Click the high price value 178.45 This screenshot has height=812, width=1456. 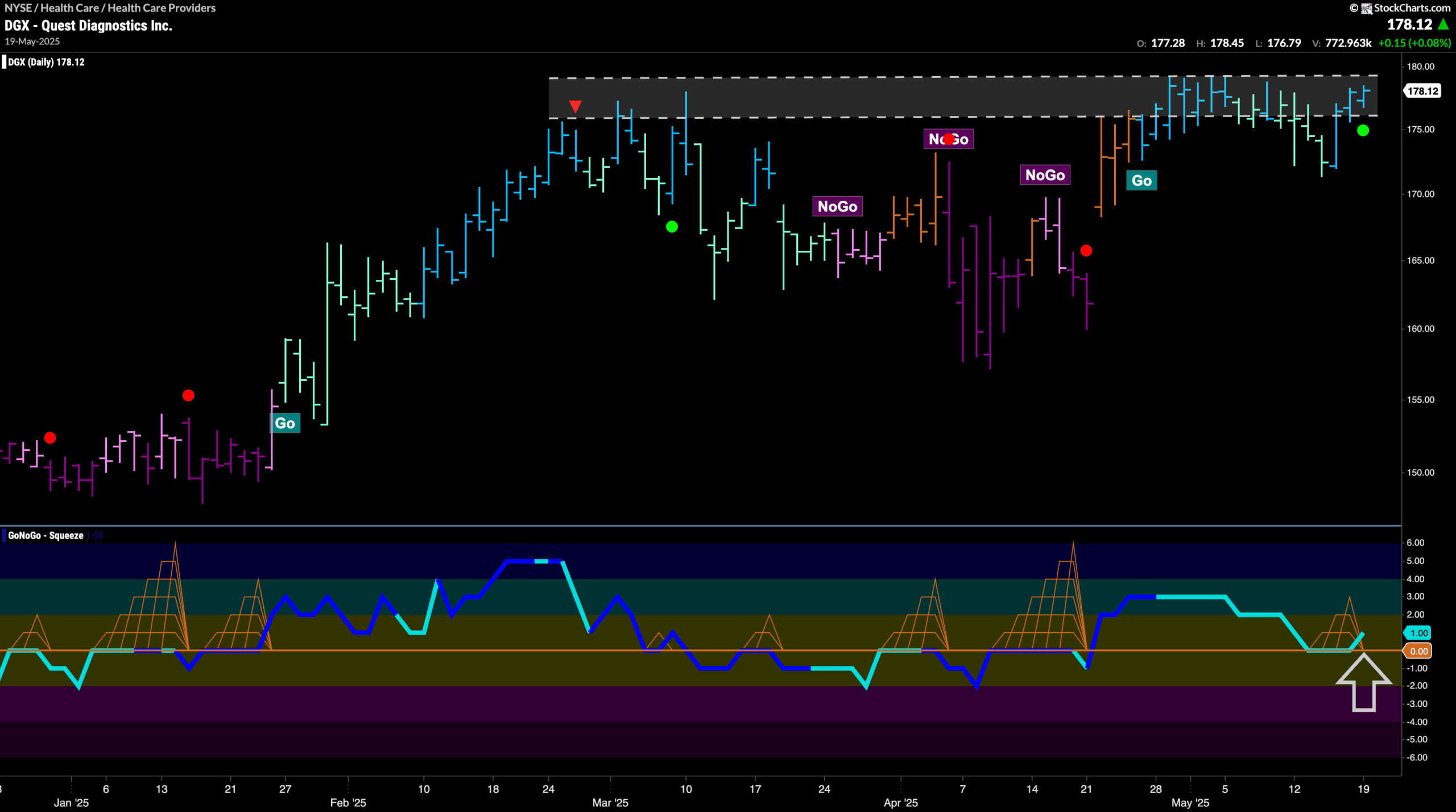(x=1227, y=43)
